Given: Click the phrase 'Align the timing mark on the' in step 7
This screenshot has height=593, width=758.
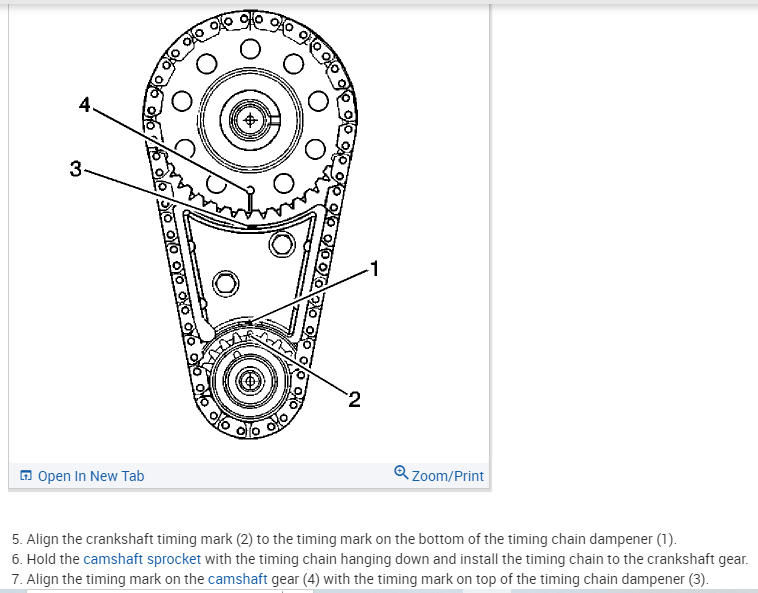Looking at the screenshot, I should pos(115,579).
